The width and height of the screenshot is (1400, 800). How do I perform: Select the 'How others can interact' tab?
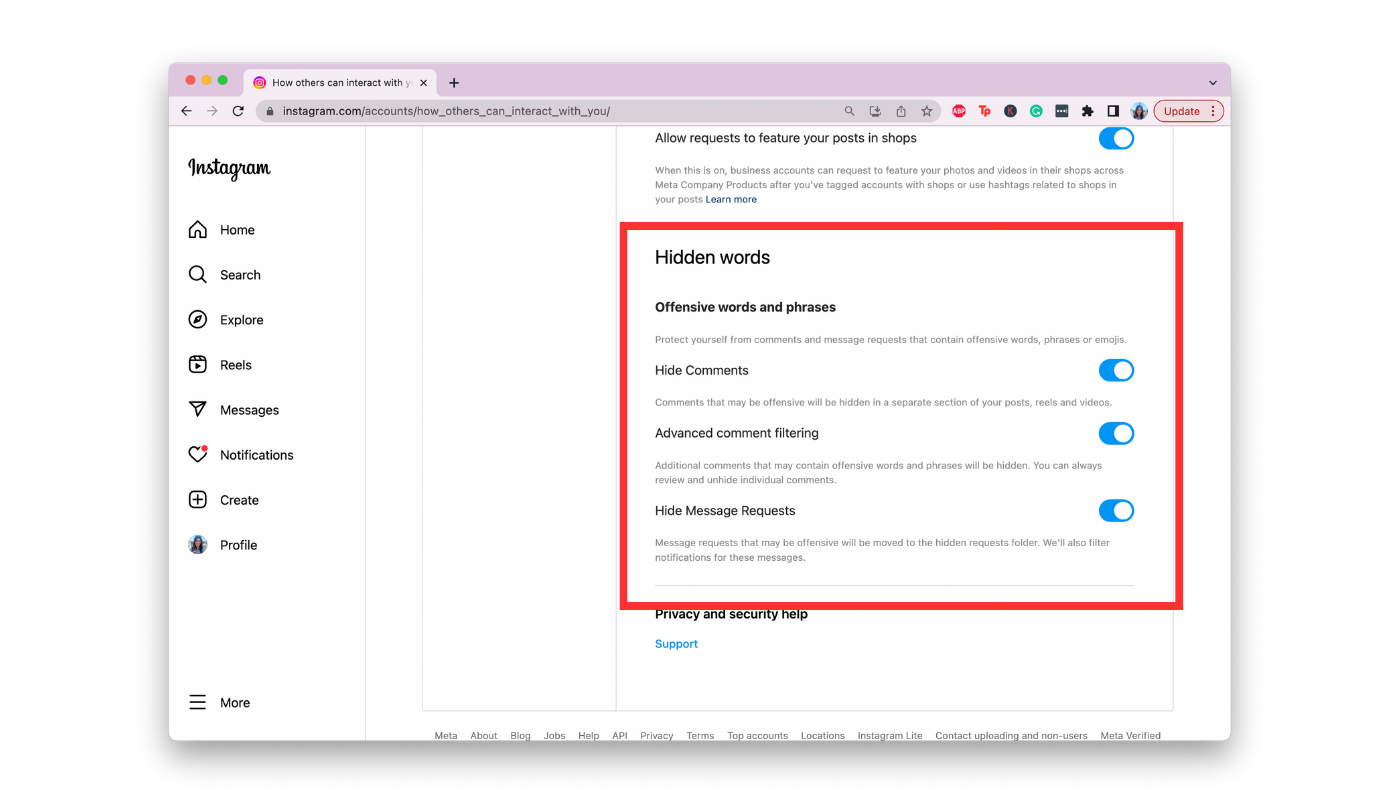pos(338,83)
